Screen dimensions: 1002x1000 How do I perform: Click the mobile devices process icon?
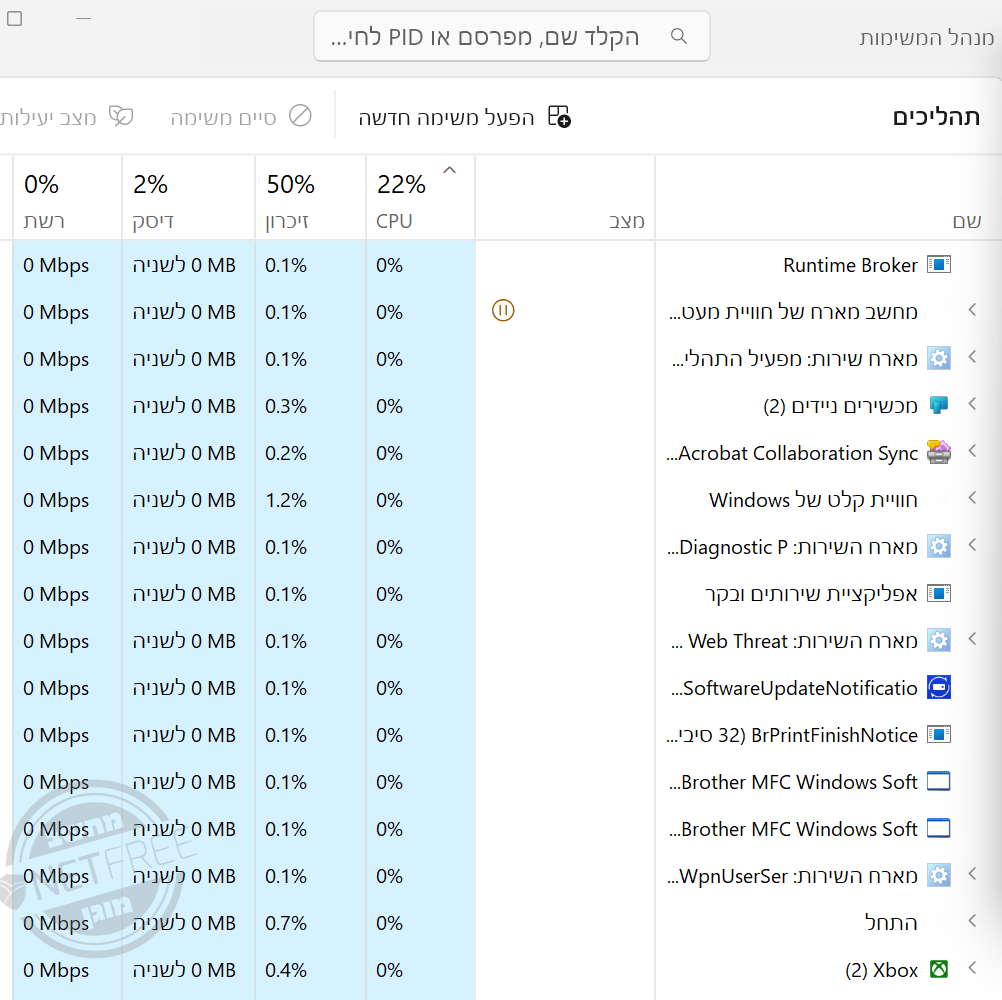[939, 405]
